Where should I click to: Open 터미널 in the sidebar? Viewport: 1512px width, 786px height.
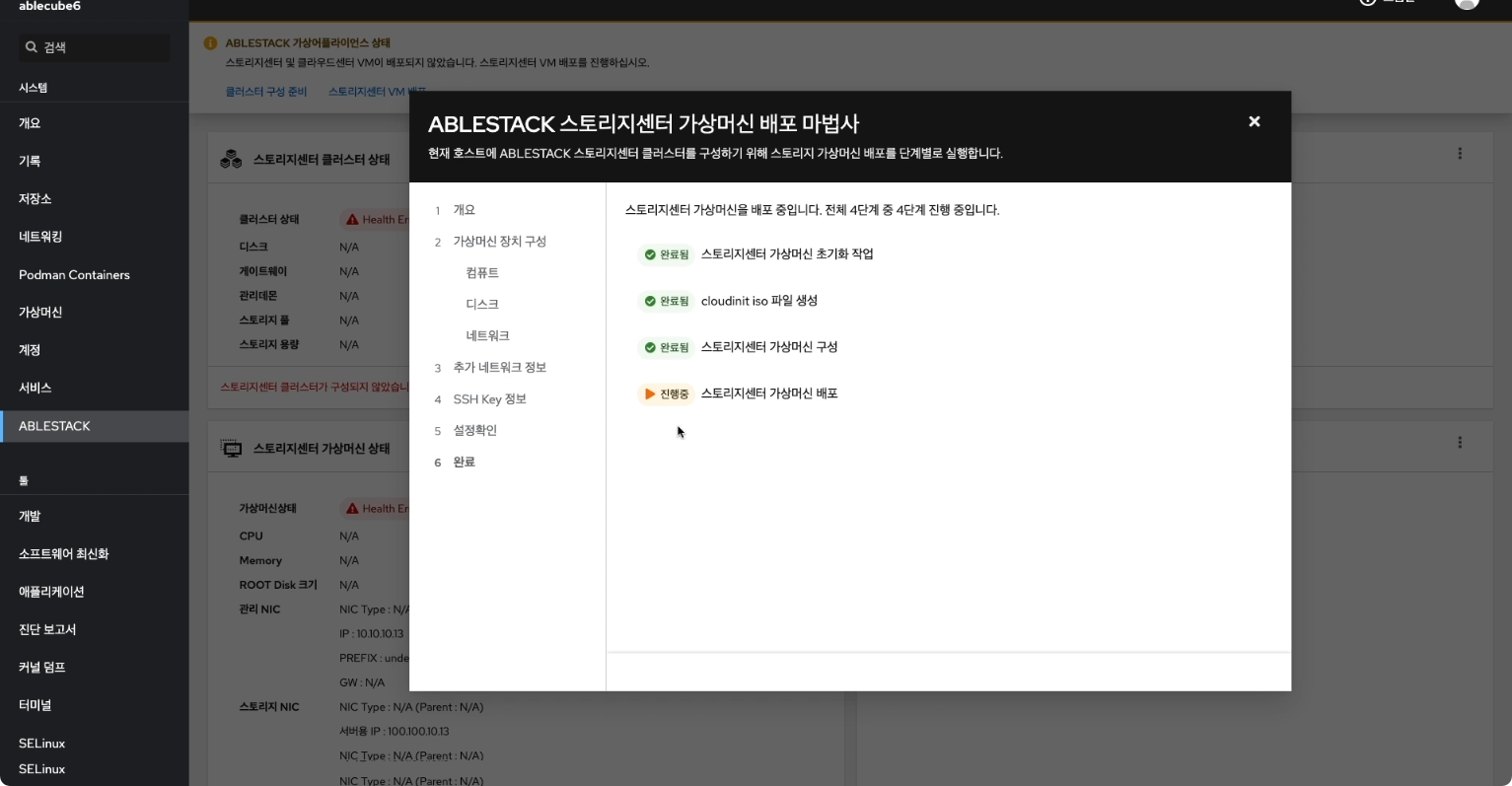point(94,705)
